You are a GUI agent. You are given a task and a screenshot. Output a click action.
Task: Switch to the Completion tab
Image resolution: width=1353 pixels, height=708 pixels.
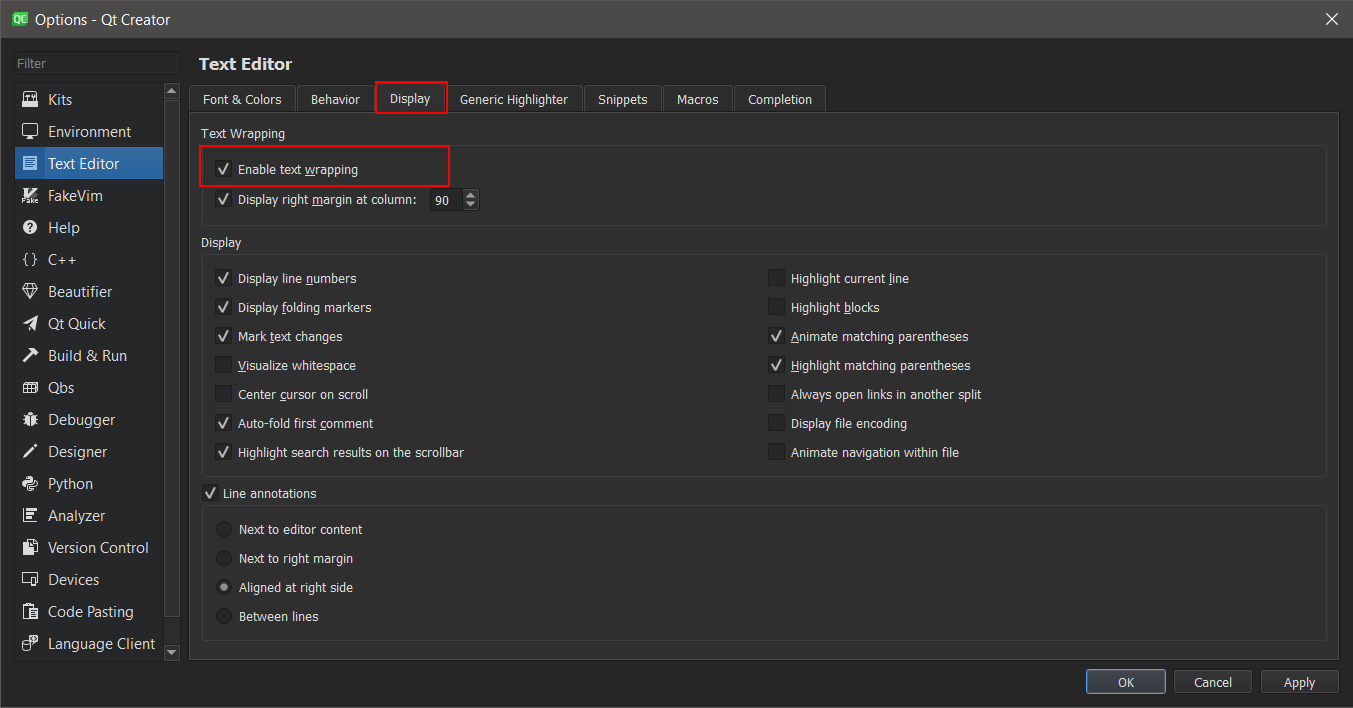coord(780,99)
